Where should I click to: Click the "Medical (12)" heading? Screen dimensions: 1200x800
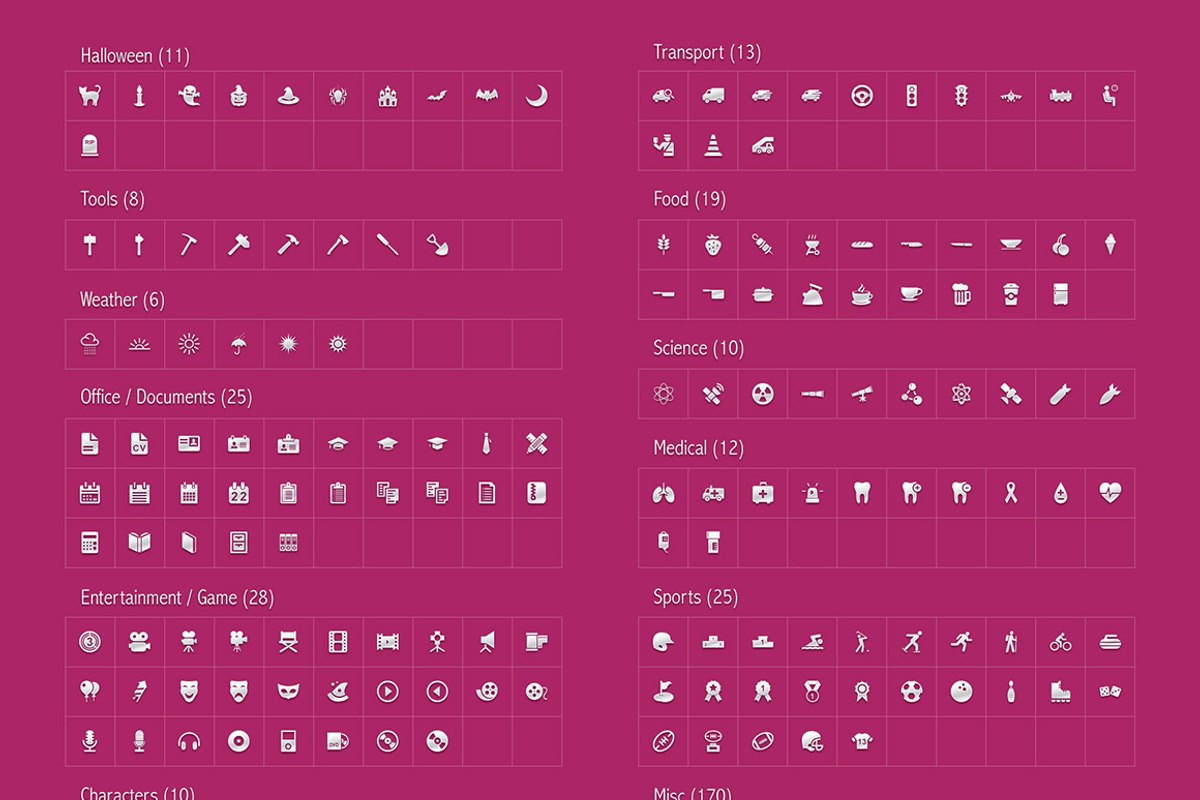pyautogui.click(x=699, y=448)
